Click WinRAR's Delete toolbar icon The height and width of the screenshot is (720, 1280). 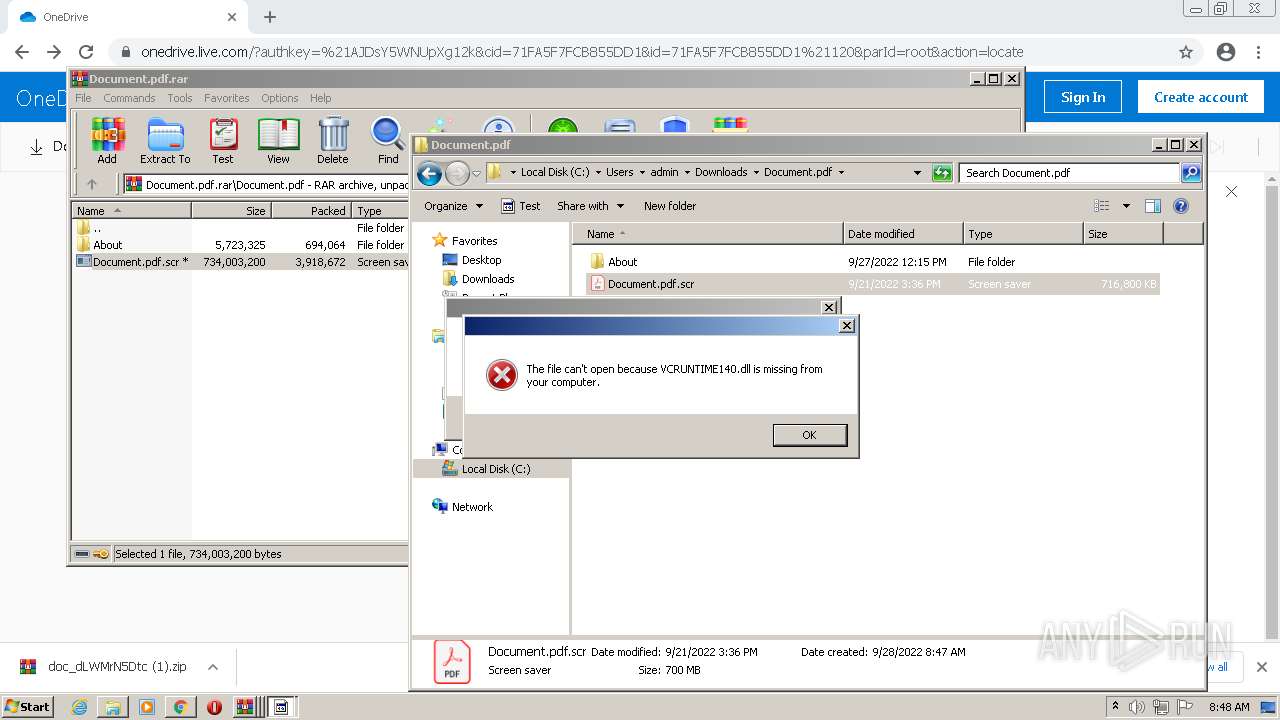333,141
